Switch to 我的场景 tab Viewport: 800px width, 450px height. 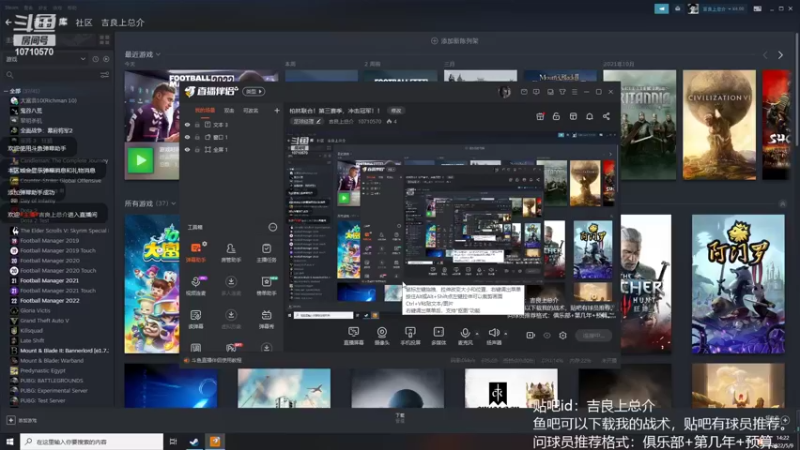[205, 110]
